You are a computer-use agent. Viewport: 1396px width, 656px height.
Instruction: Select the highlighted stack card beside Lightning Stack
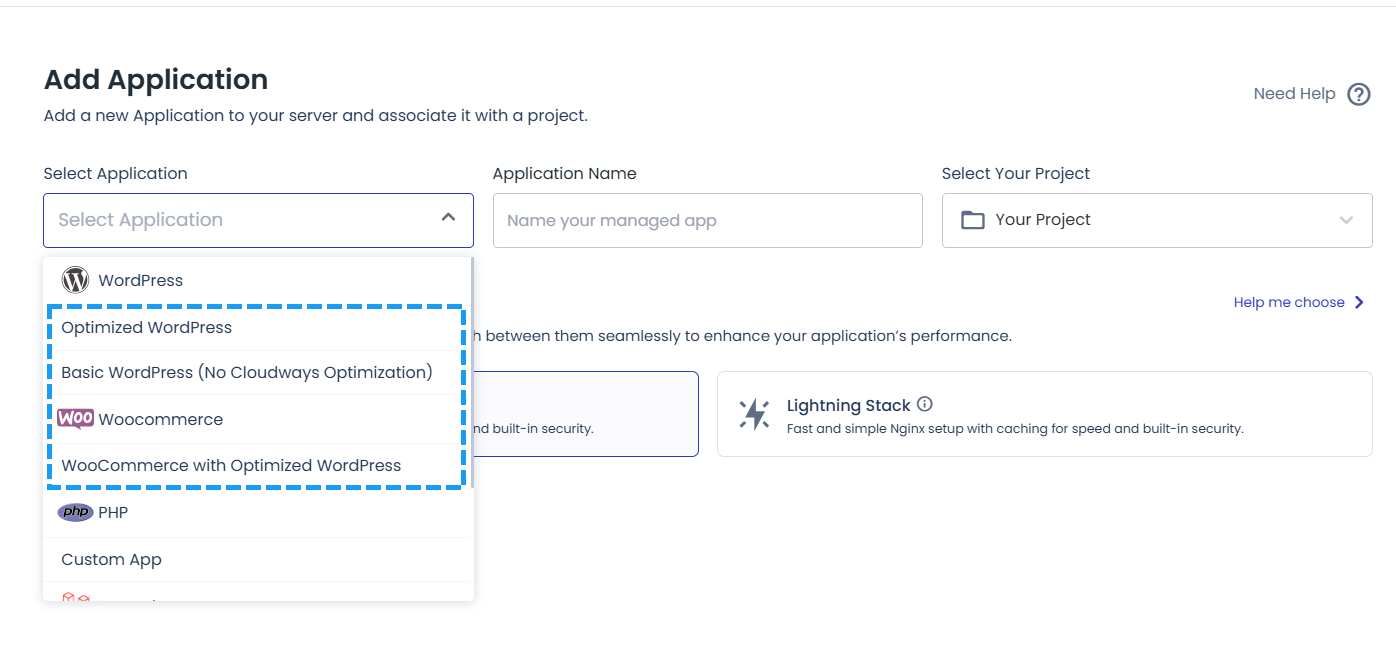[x=586, y=414]
